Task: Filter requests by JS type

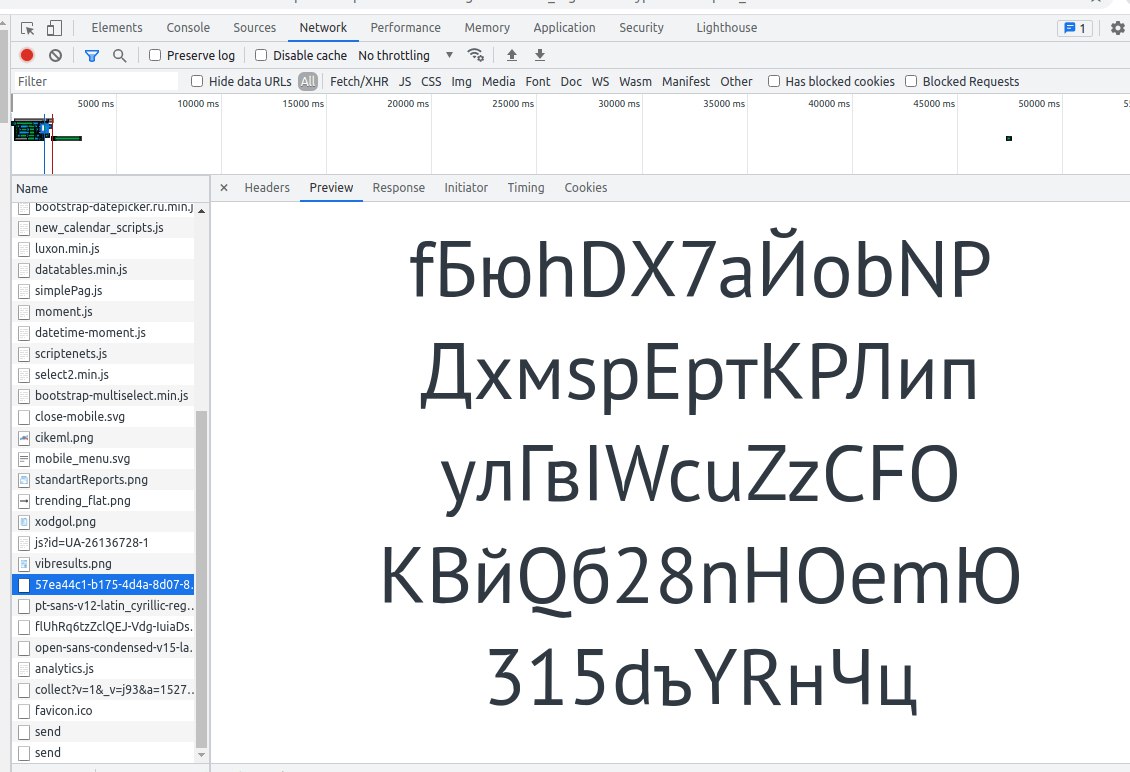Action: pos(405,81)
